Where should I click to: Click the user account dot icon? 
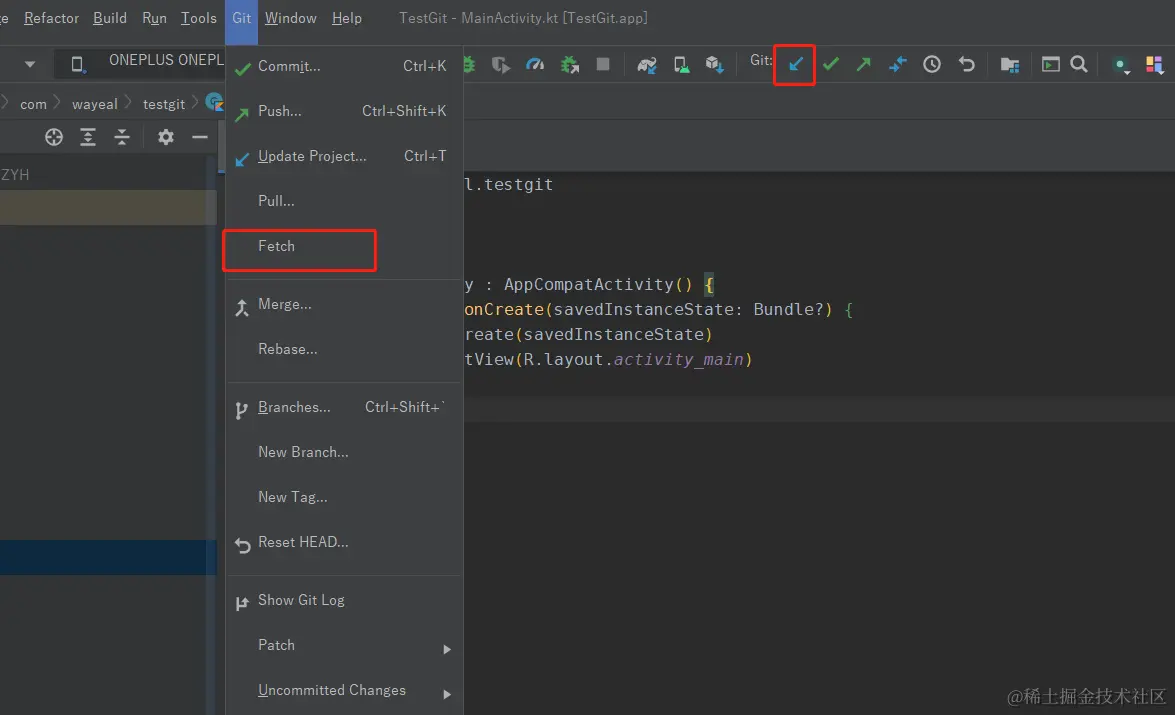pos(1121,66)
